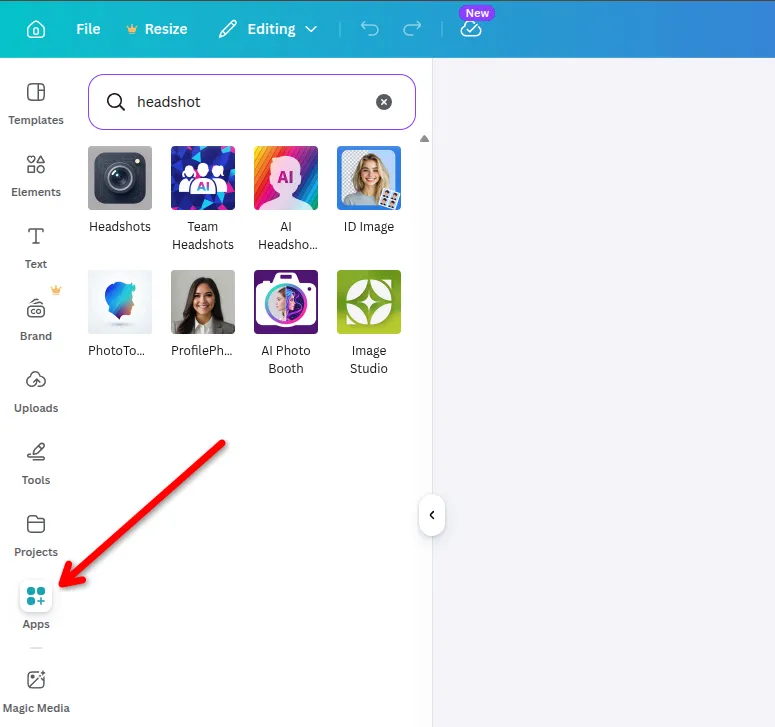Go to Canva home via house icon

(x=36, y=29)
